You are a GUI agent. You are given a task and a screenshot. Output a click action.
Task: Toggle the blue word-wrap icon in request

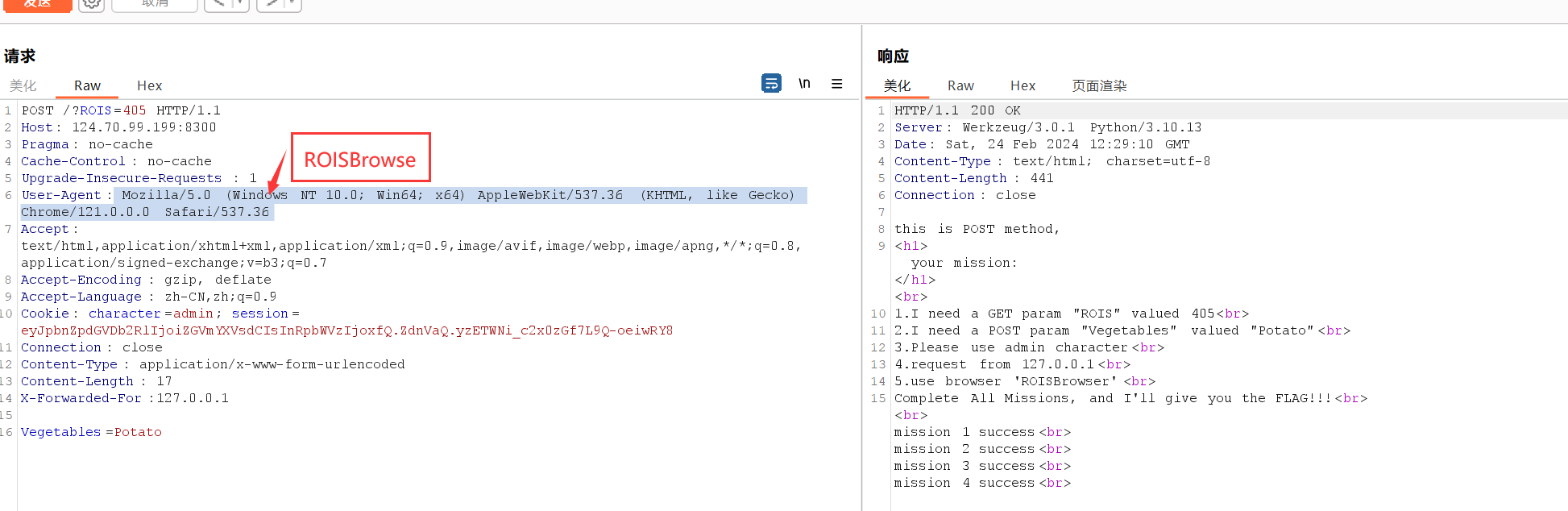click(771, 83)
